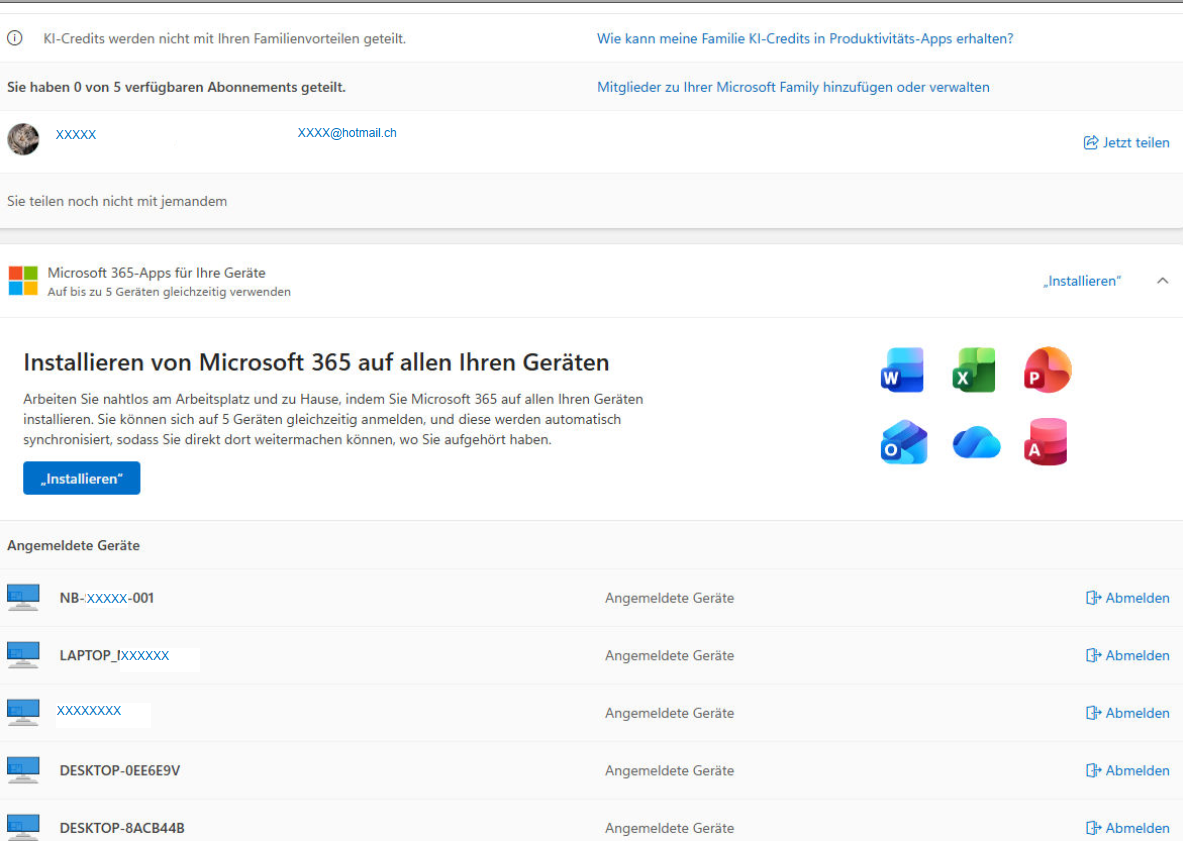Click the XXXXXXXX device name
Screen dimensions: 1183x841
(x=89, y=711)
